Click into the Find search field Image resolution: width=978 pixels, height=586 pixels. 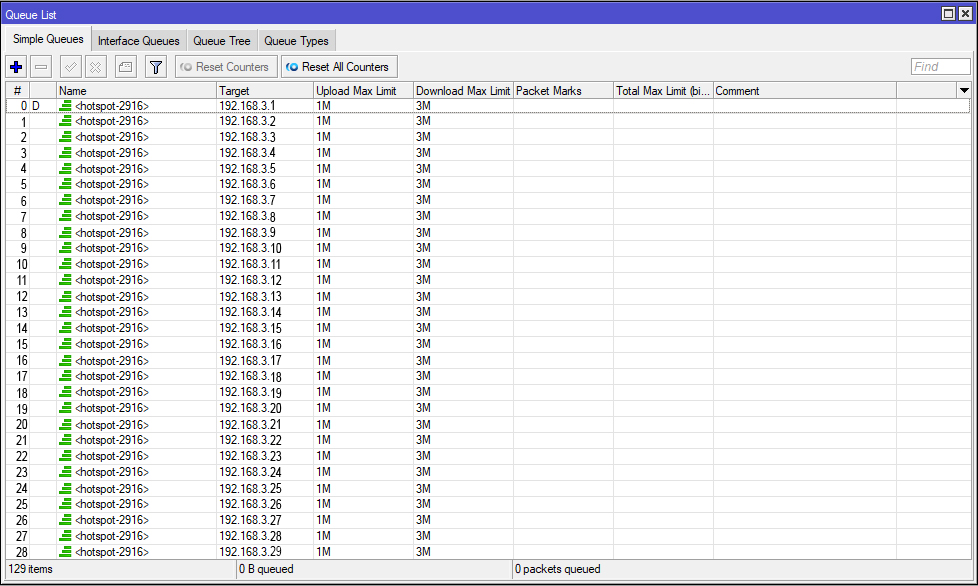(x=940, y=67)
